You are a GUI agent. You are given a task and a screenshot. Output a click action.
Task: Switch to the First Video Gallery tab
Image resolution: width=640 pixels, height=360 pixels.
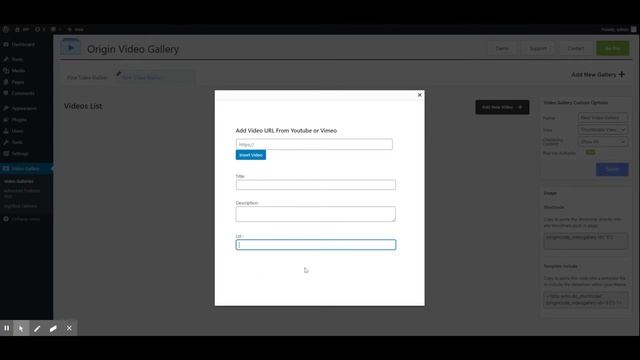87,78
